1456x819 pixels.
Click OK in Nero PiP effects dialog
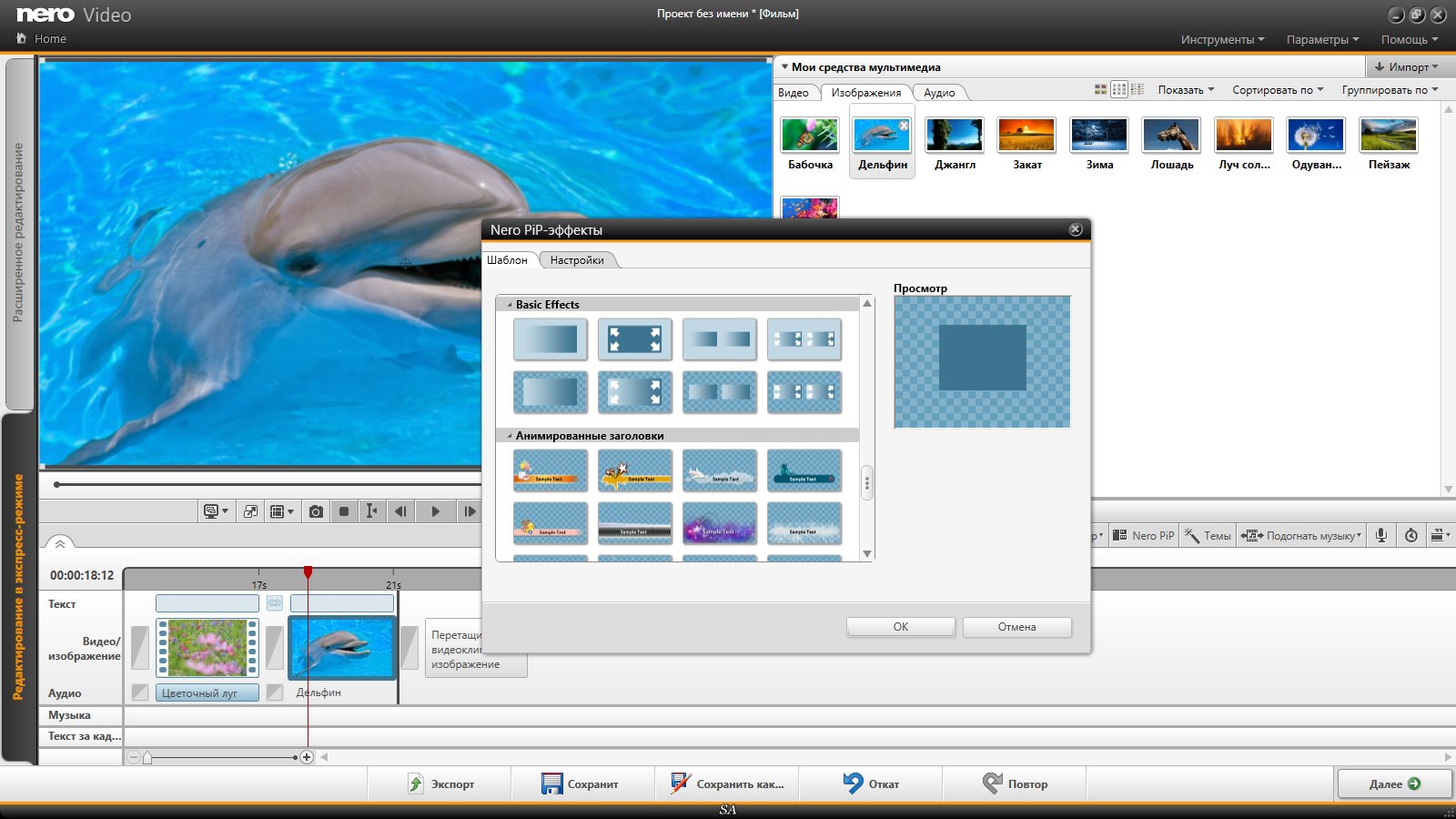900,627
